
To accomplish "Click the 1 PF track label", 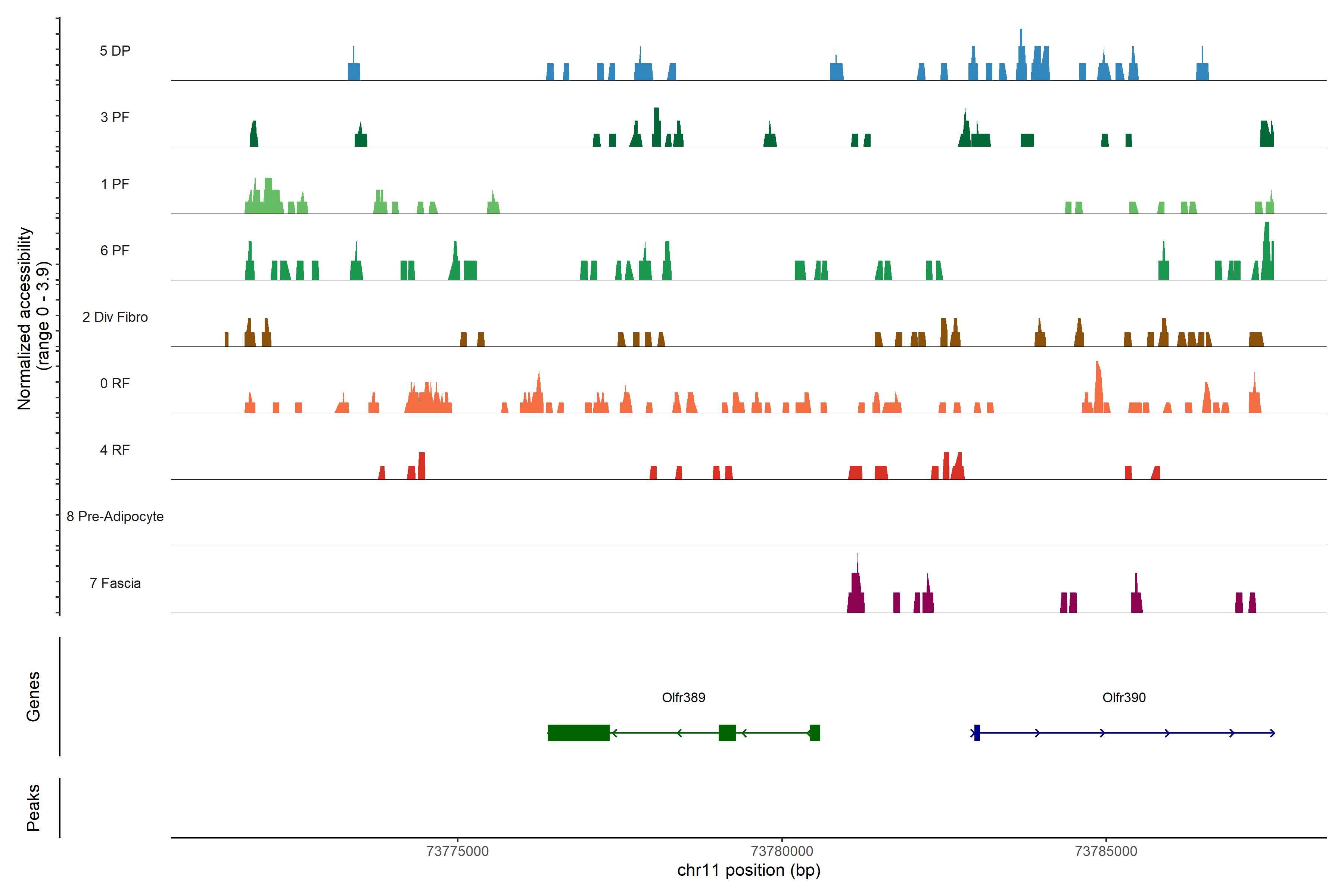I will pos(115,184).
